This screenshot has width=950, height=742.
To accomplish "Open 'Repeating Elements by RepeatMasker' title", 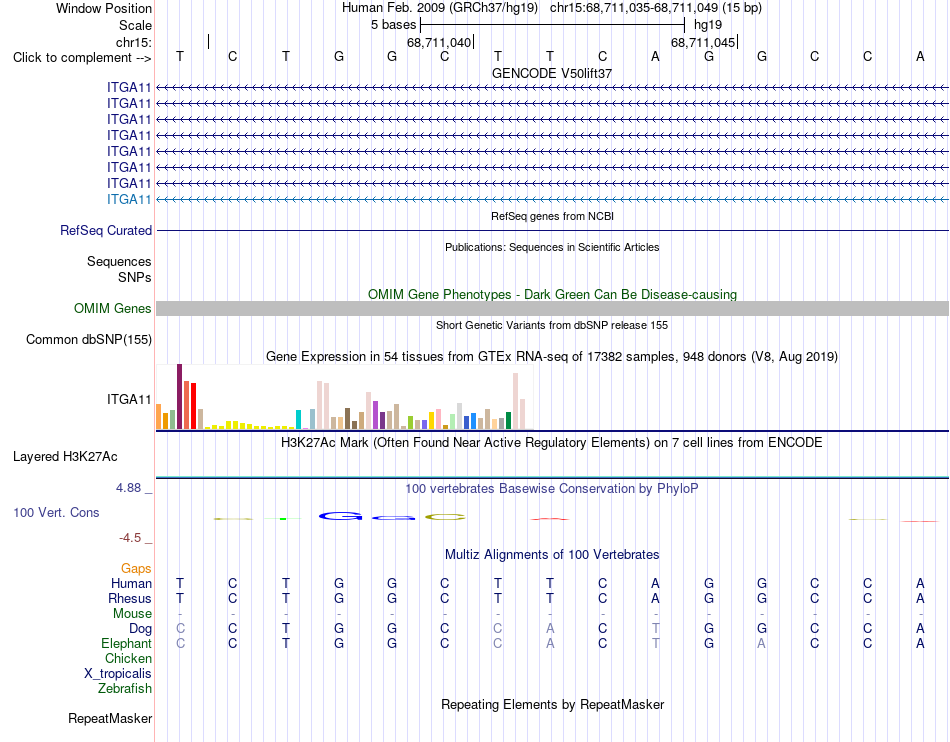I will click(552, 705).
